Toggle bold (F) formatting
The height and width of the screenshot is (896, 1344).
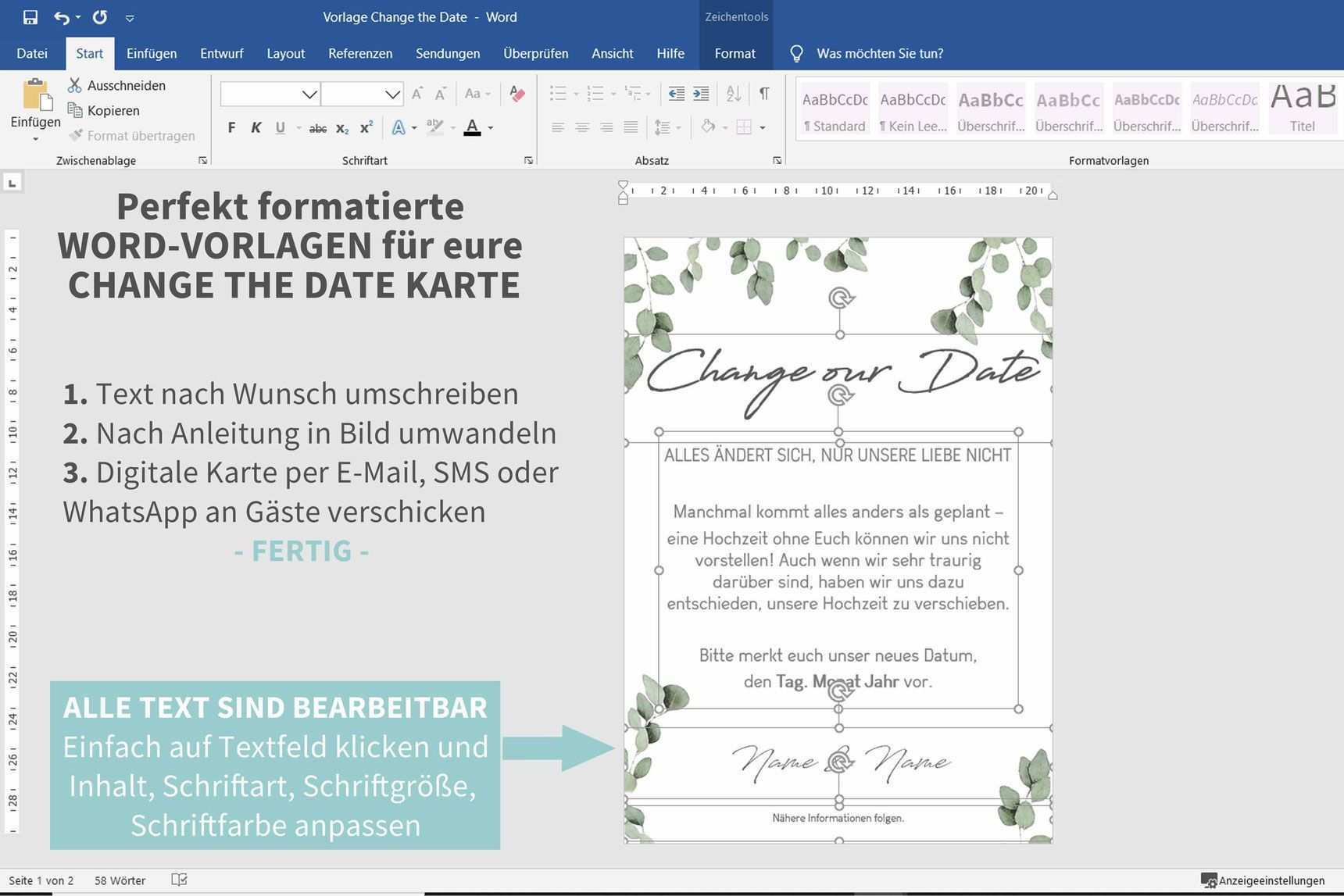[x=231, y=128]
